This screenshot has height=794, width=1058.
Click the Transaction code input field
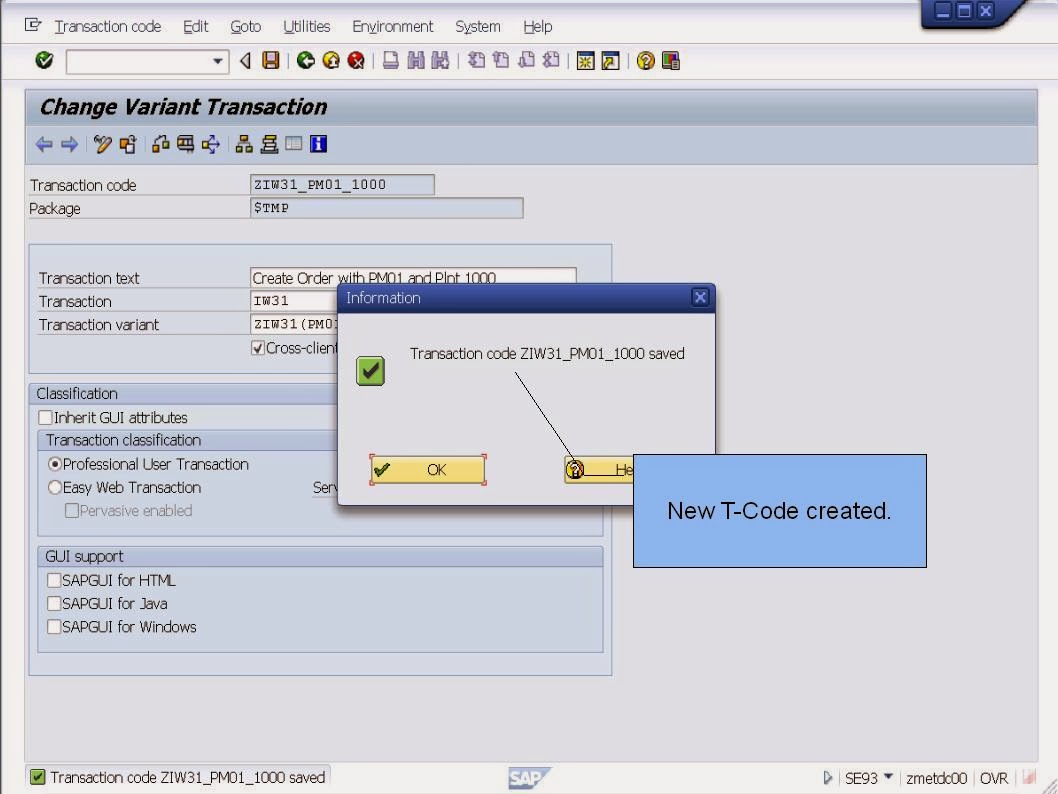pos(340,184)
